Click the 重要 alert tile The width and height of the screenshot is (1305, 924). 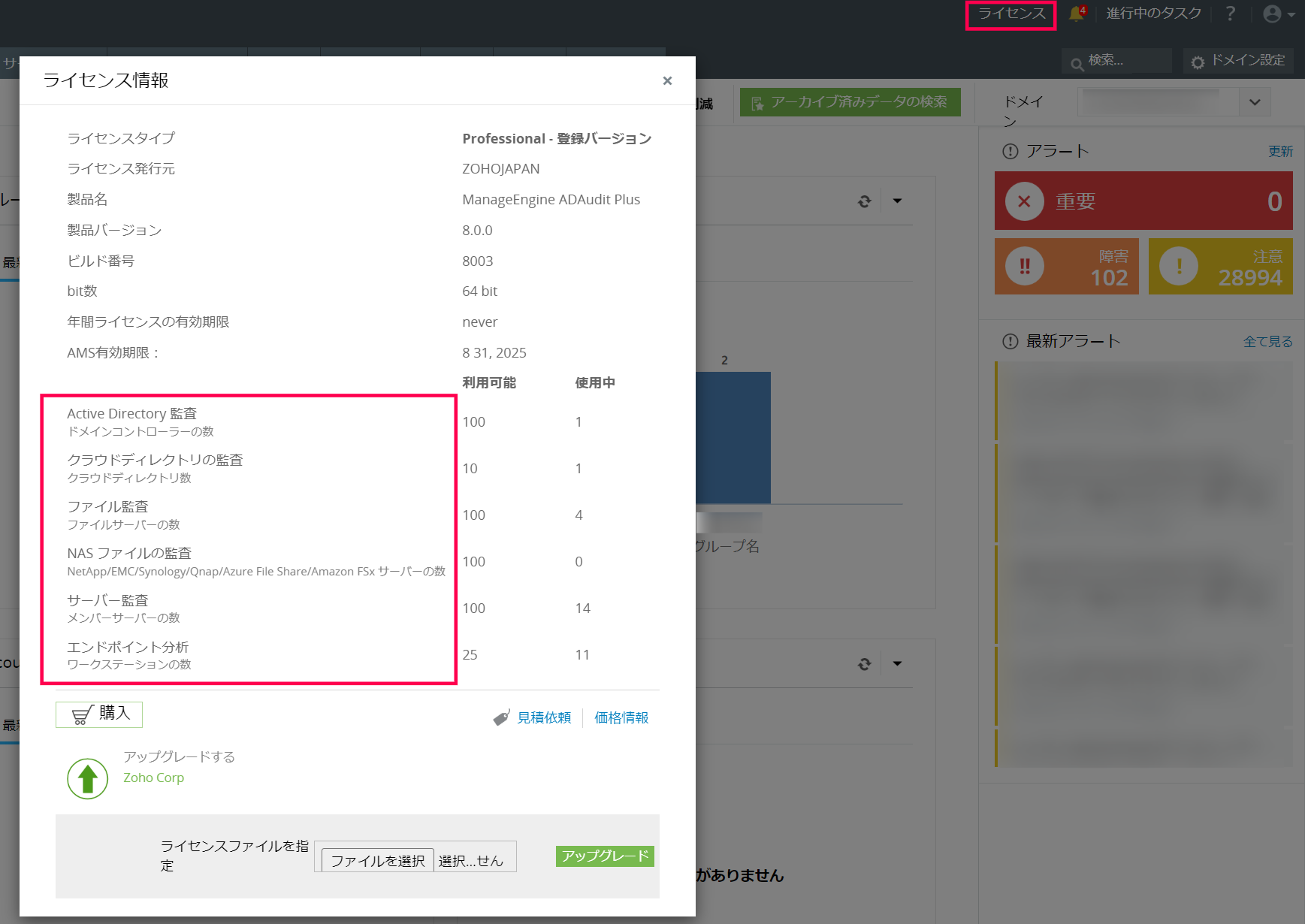pyautogui.click(x=1143, y=201)
